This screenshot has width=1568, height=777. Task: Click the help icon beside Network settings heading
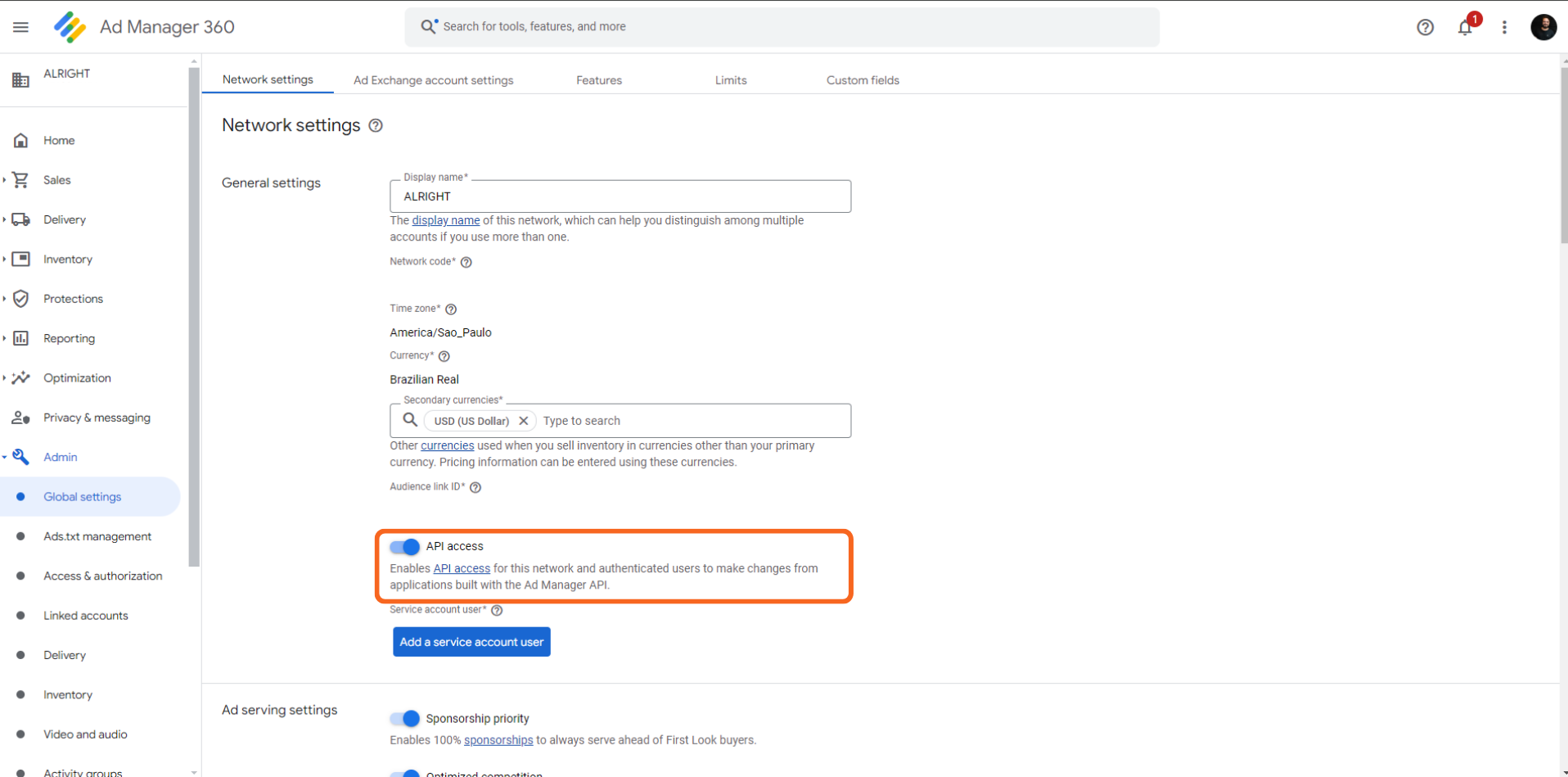(376, 125)
